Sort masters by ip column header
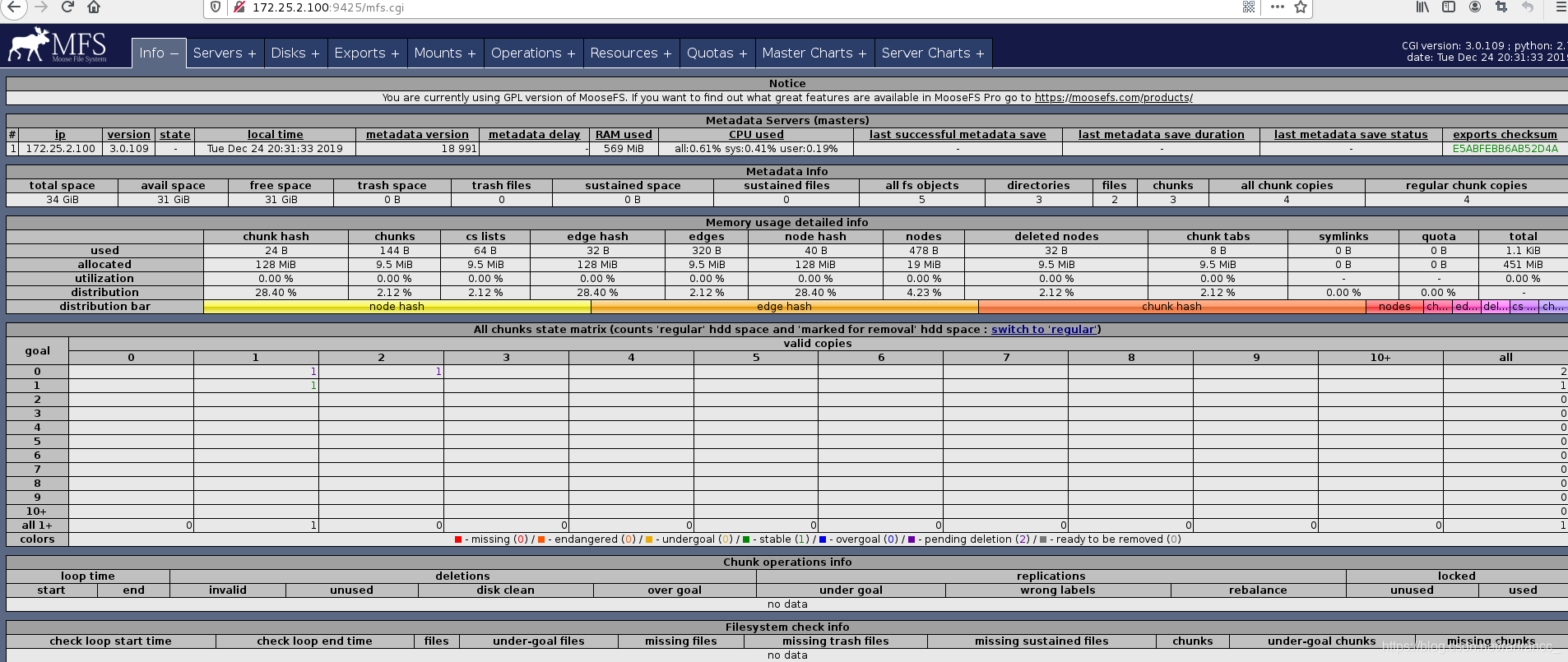The width and height of the screenshot is (1568, 662). point(60,135)
